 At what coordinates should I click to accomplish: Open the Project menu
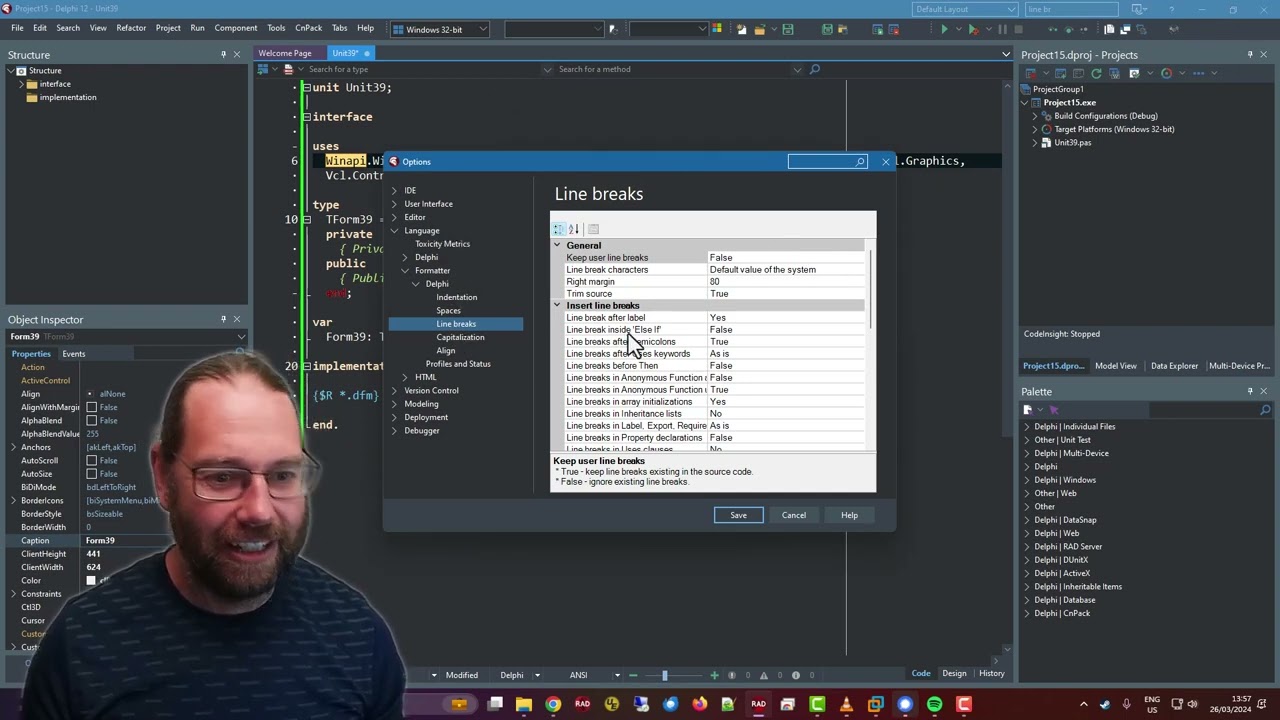click(168, 28)
